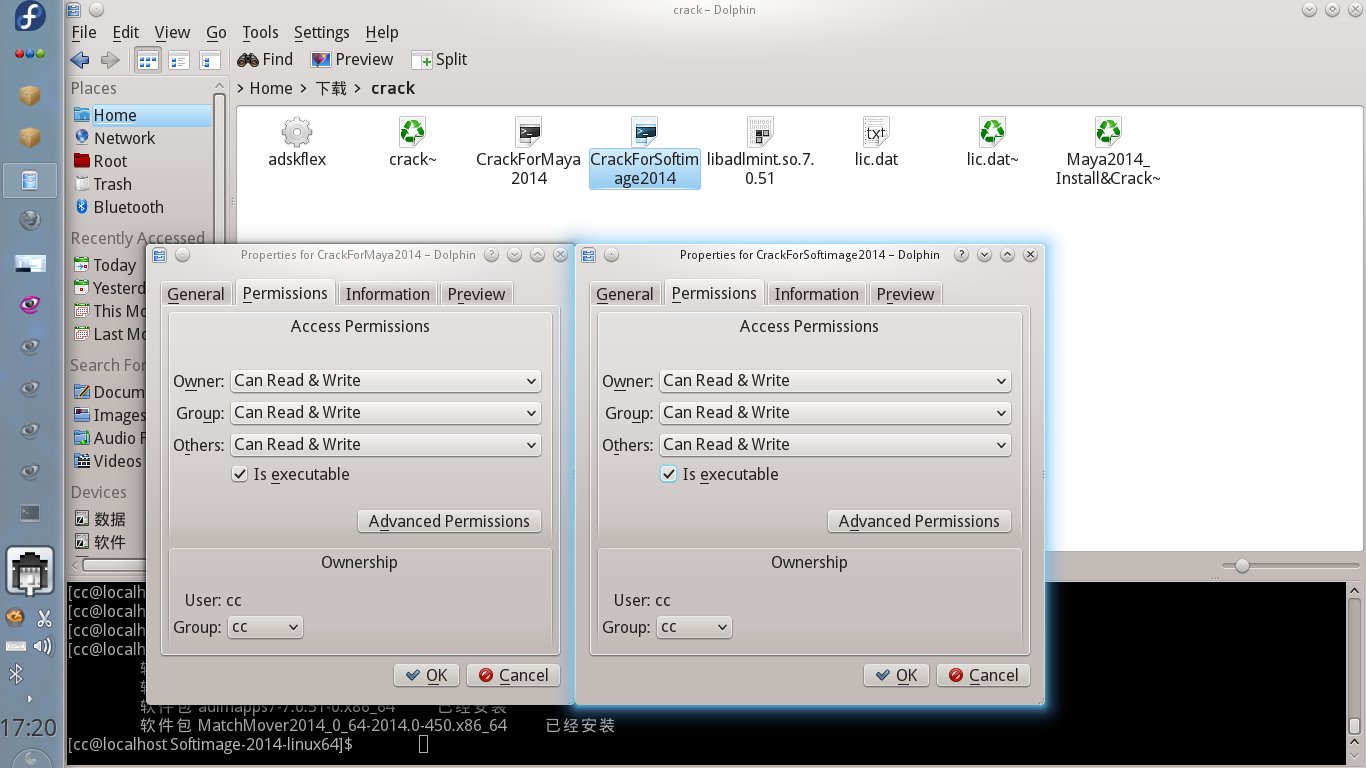Select the lic.dat text file
Image resolution: width=1366 pixels, height=768 pixels.
point(875,142)
